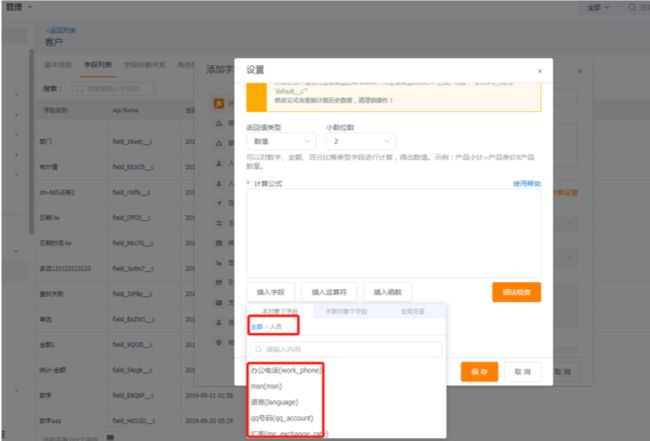Image resolution: width=650 pixels, height=441 pixels.
Task: Select msn(msn) from the field list
Action: click(266, 386)
